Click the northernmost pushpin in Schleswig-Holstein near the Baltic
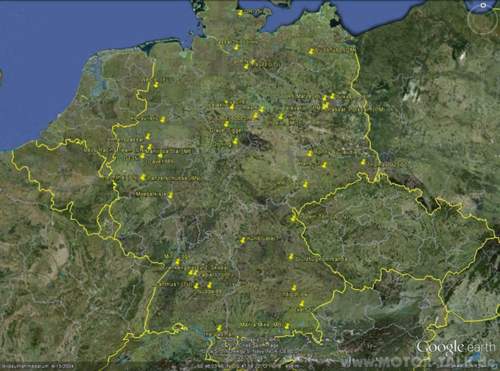The image size is (500, 371). pos(240,13)
